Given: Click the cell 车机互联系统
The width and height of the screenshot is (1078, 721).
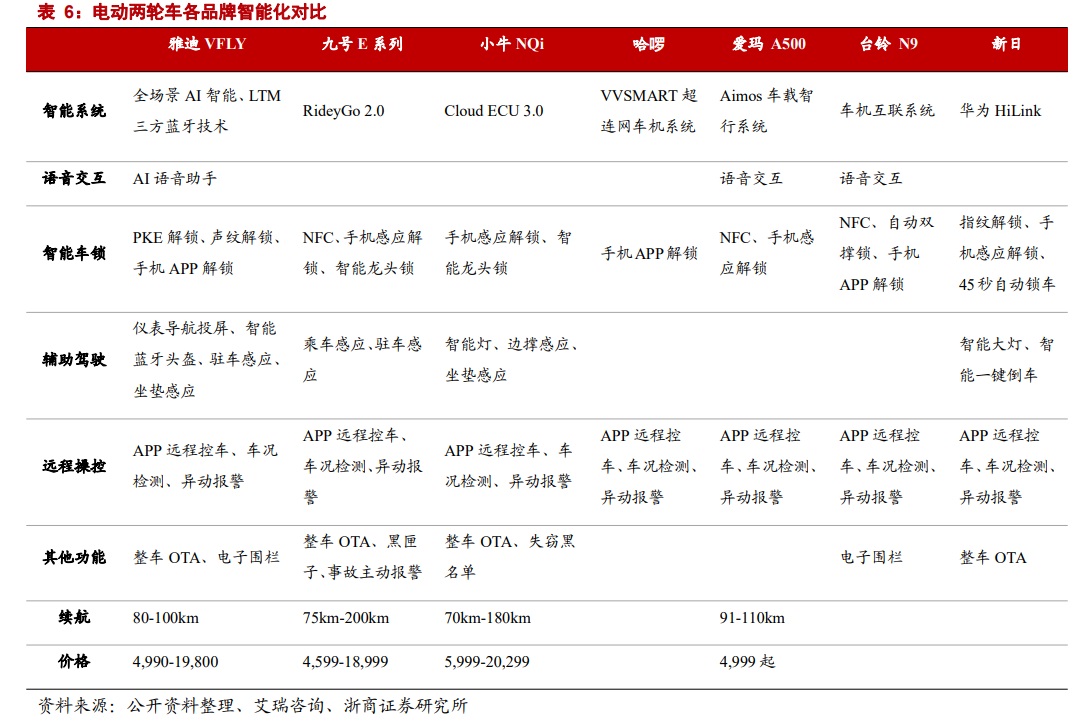Looking at the screenshot, I should pyautogui.click(x=887, y=111).
